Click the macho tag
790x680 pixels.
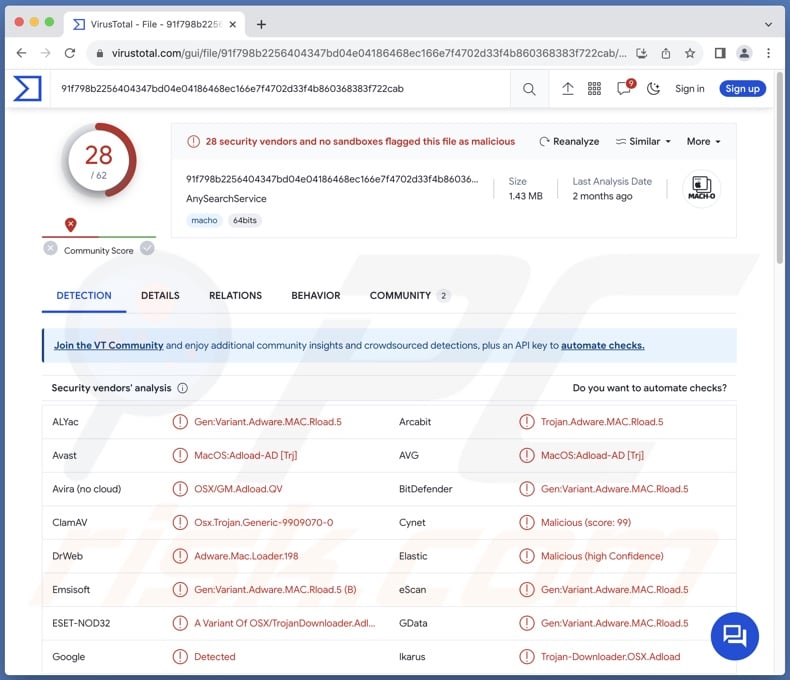coord(204,221)
